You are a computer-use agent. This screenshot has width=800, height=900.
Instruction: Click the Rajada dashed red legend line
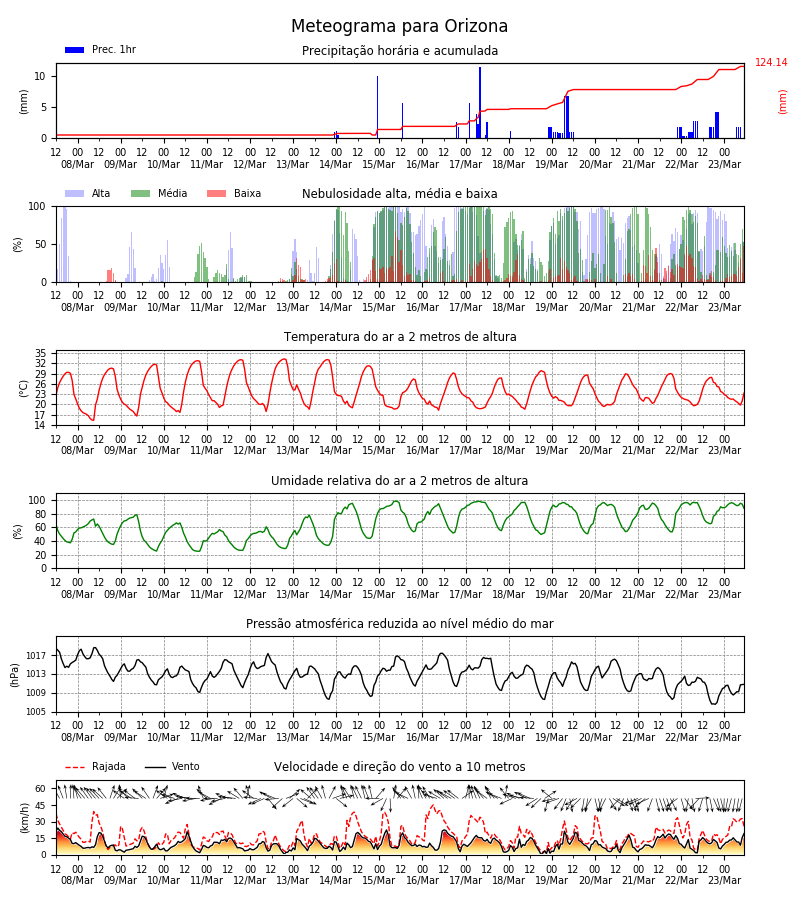point(75,767)
